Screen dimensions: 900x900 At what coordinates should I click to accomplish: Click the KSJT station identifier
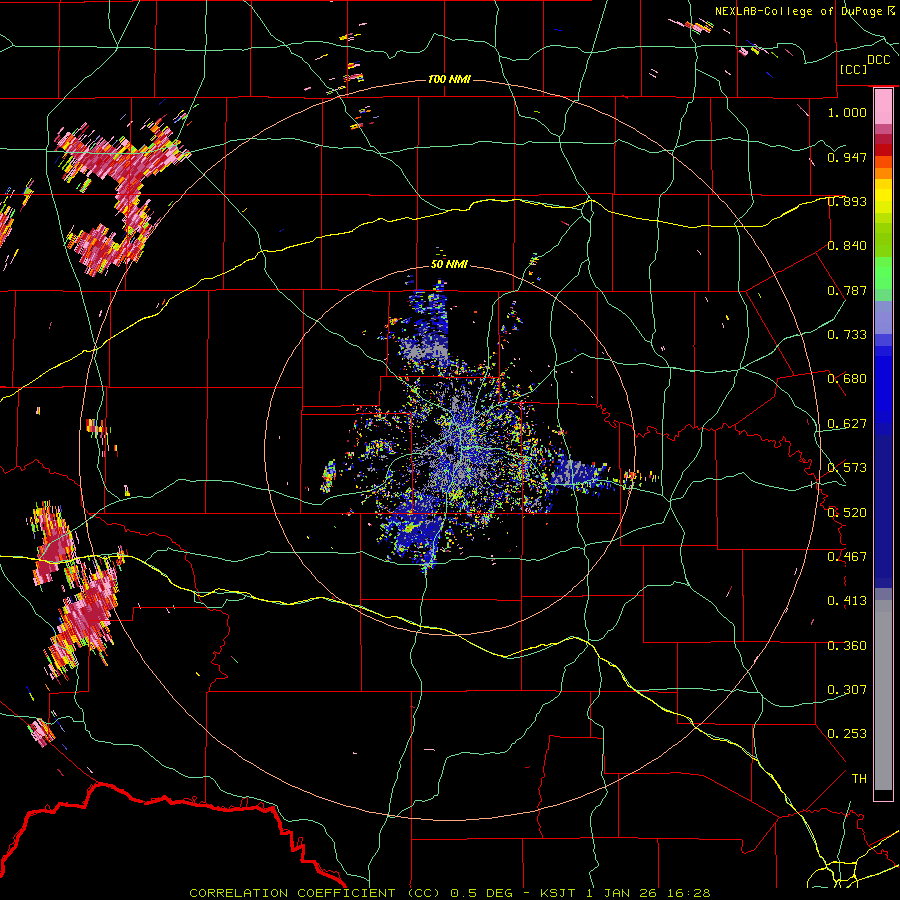(x=557, y=893)
